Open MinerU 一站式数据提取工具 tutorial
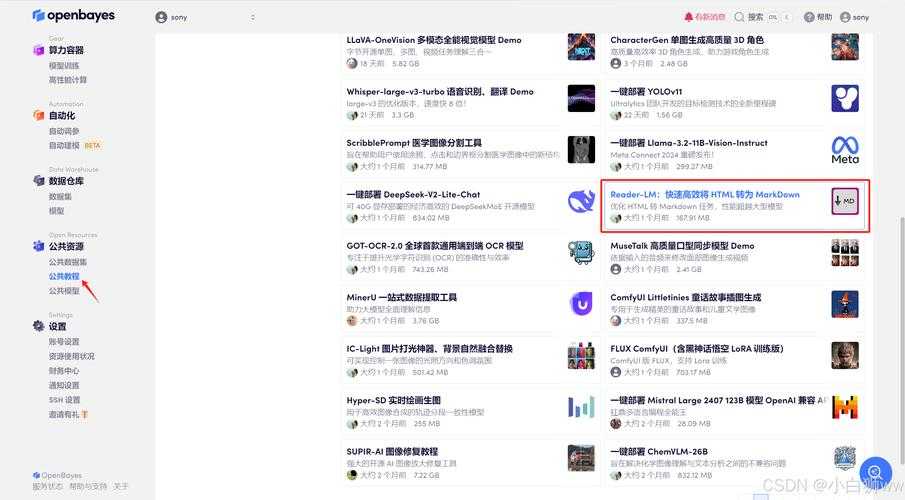This screenshot has width=905, height=500. coord(402,297)
